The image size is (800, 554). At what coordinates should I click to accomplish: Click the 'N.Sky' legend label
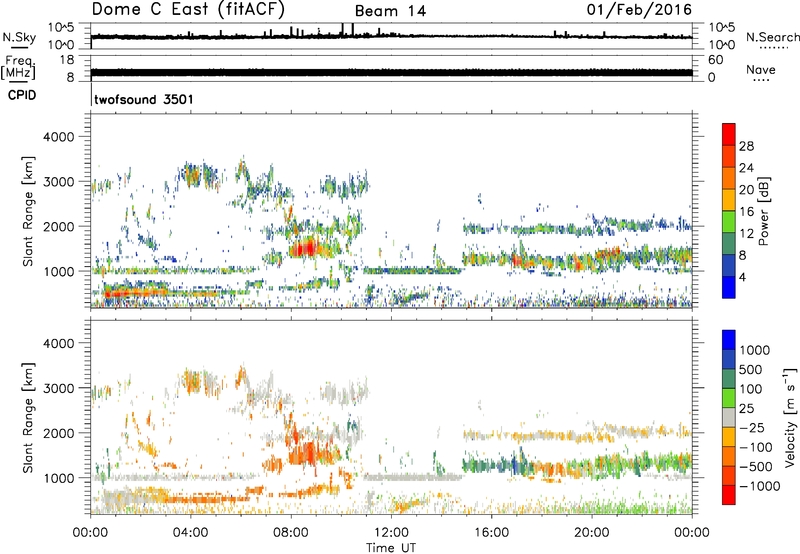pyautogui.click(x=19, y=38)
